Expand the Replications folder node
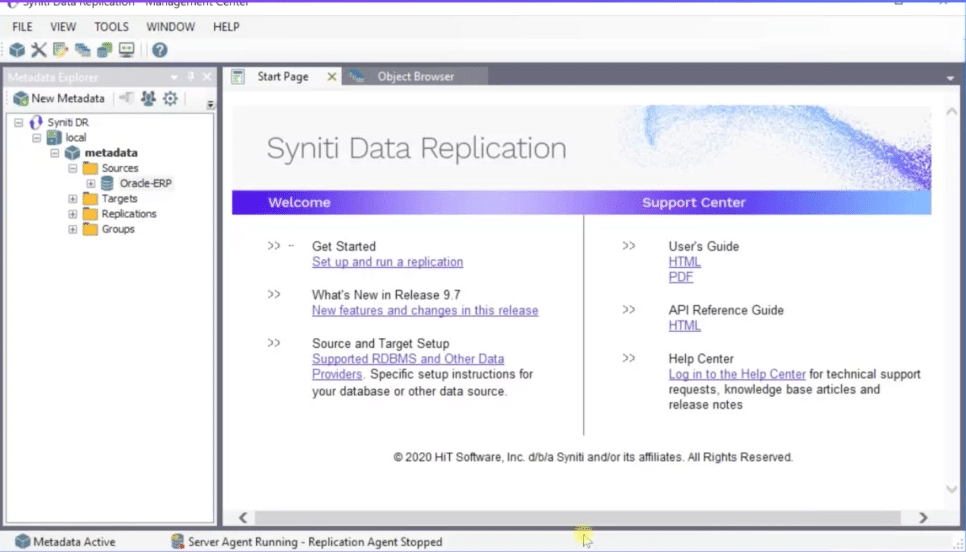 click(73, 214)
